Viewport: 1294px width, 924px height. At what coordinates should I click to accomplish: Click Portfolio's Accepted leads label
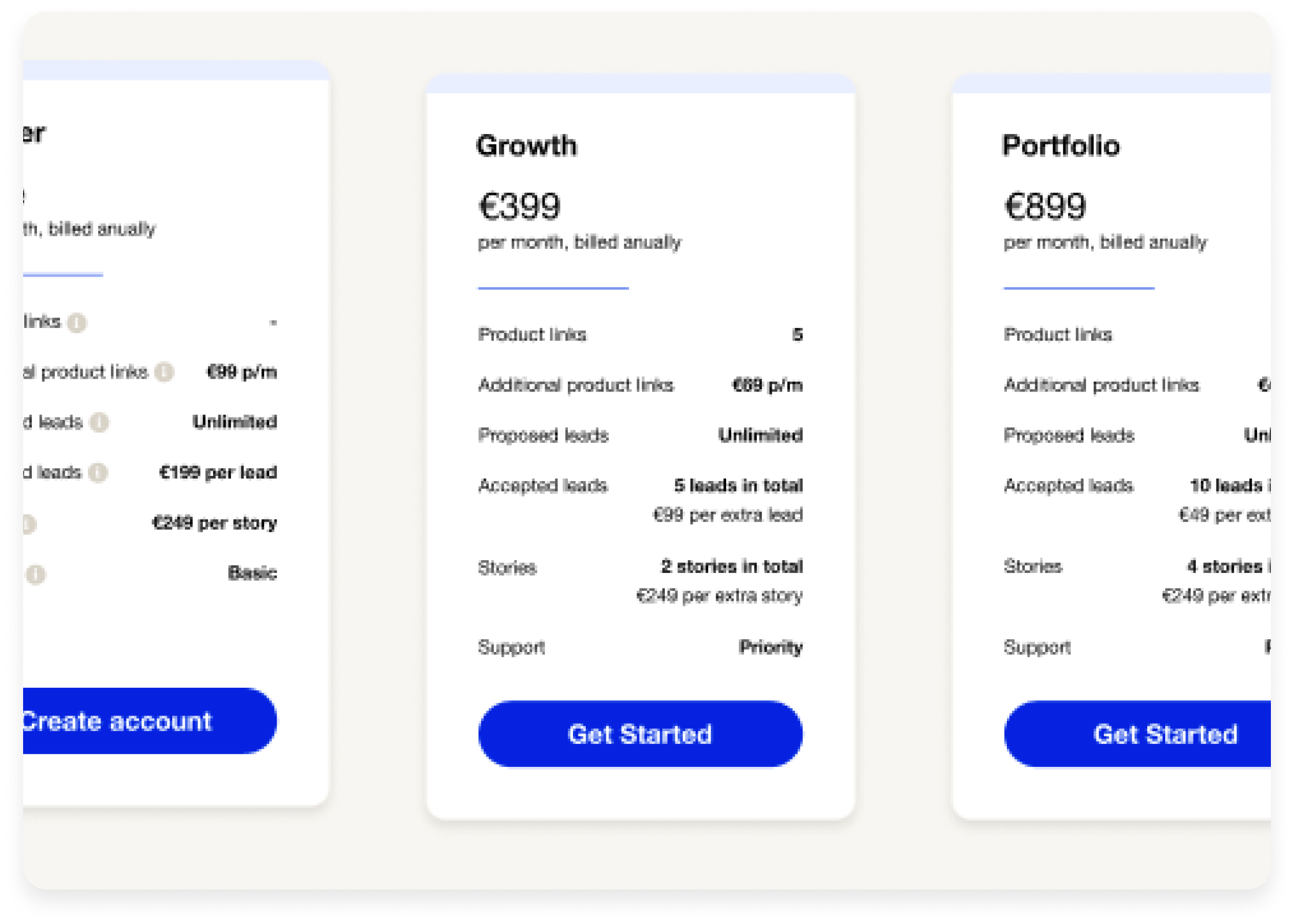point(1068,485)
